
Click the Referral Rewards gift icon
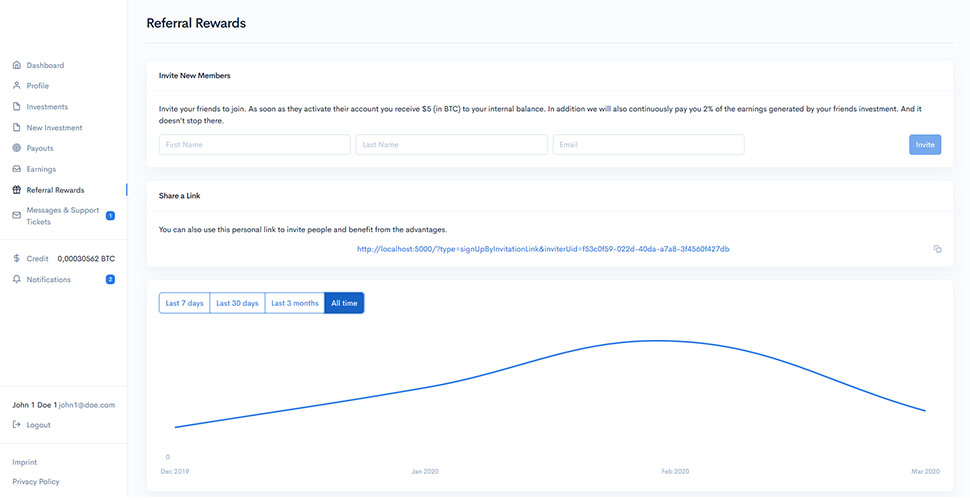tap(16, 190)
